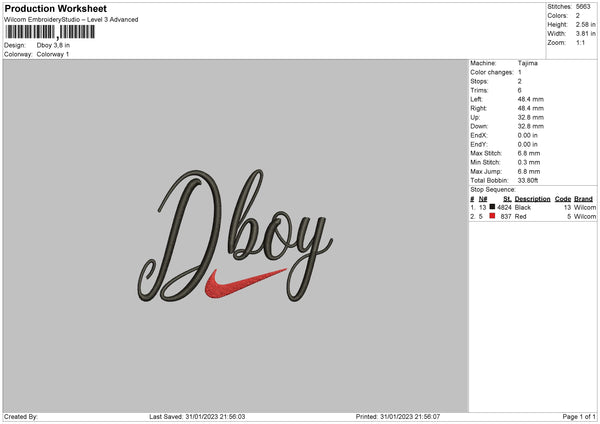
Task: Click the Total Bobbin 33.80ft value
Action: point(528,180)
